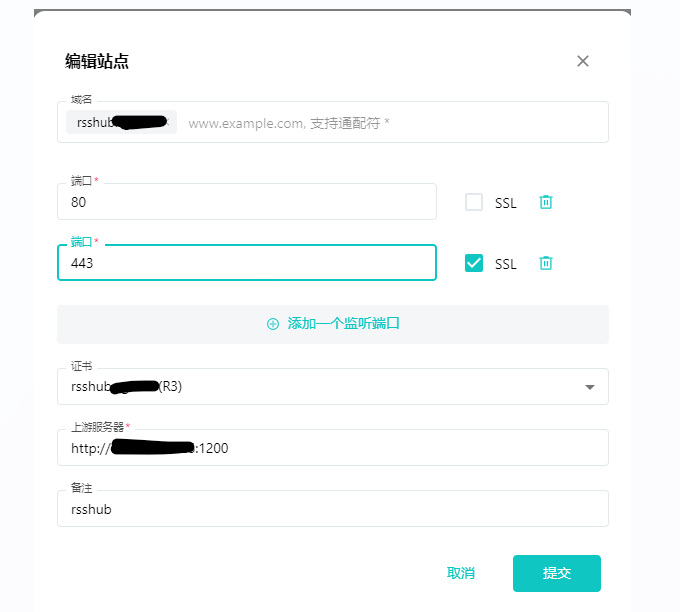
Task: Click the 编辑站点 dialog title
Action: pos(97,62)
